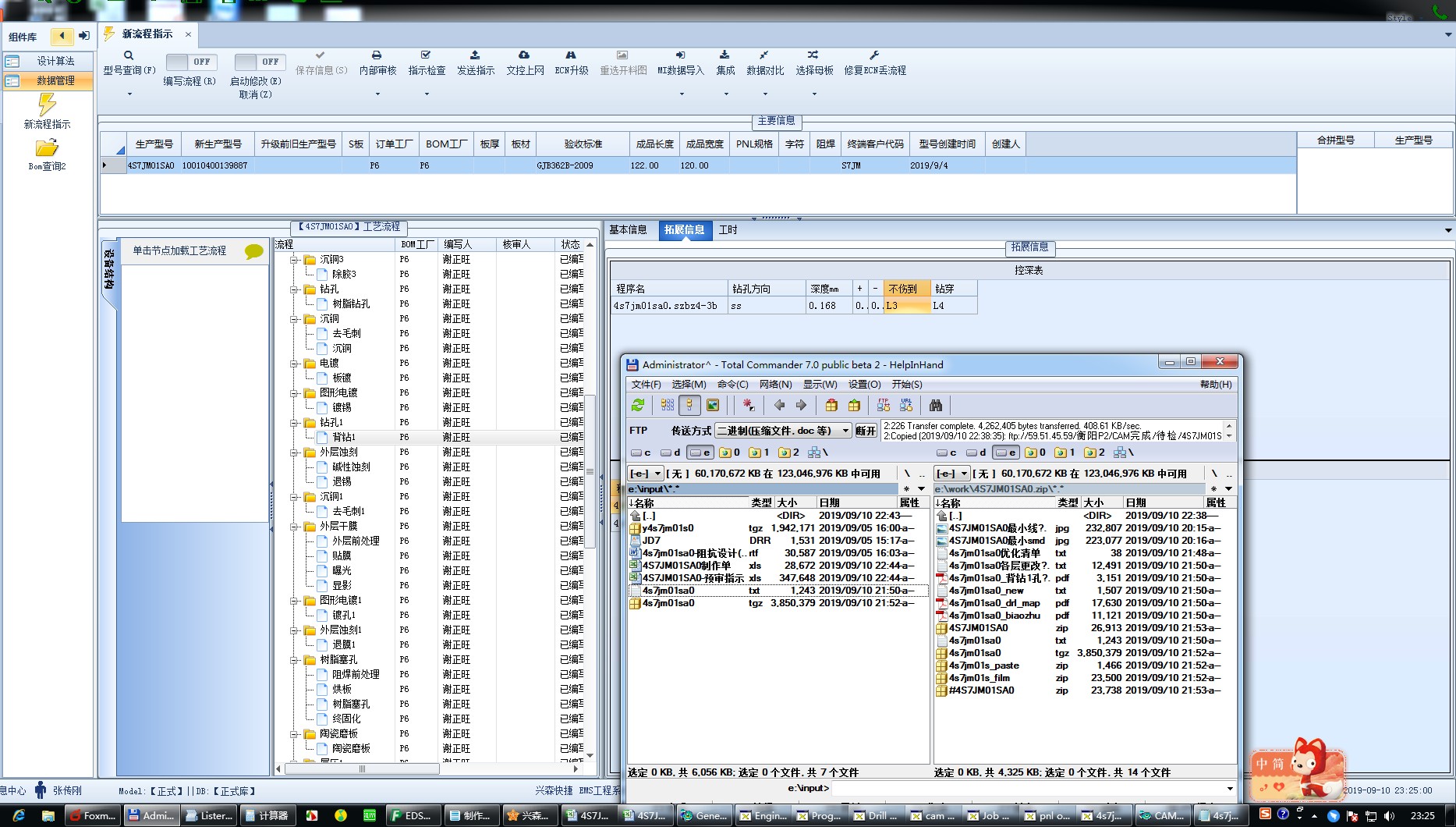Collapse the 沉铜3 tree node
The width and height of the screenshot is (1456, 827).
point(294,260)
